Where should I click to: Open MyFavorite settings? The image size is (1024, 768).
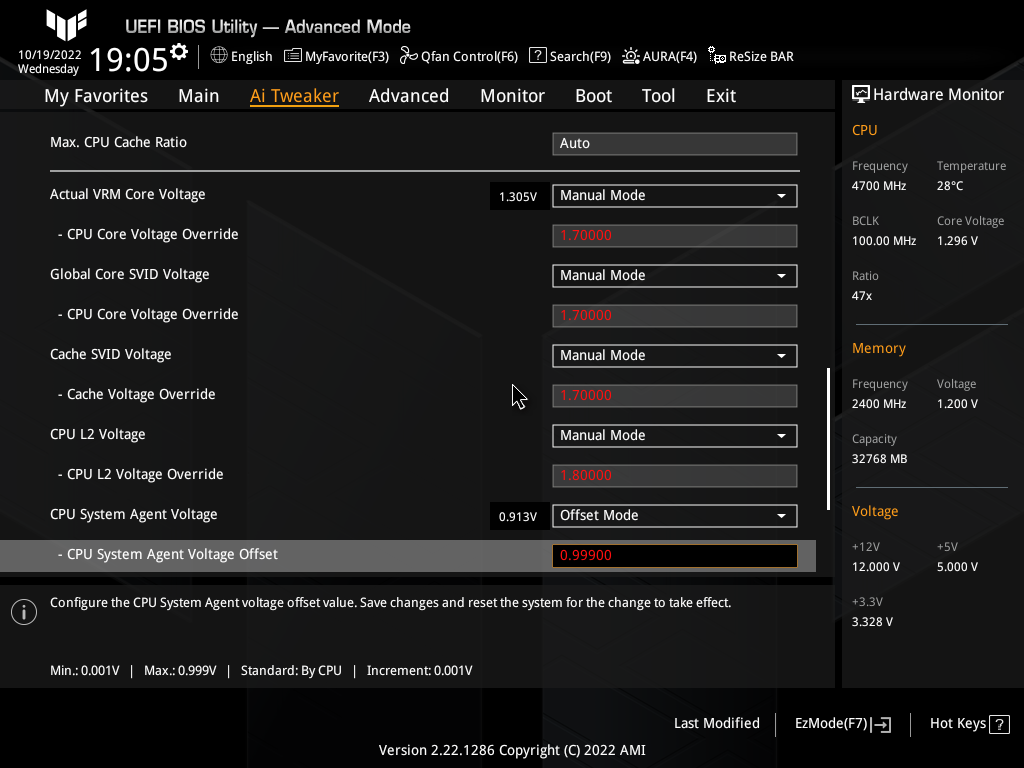click(x=336, y=56)
